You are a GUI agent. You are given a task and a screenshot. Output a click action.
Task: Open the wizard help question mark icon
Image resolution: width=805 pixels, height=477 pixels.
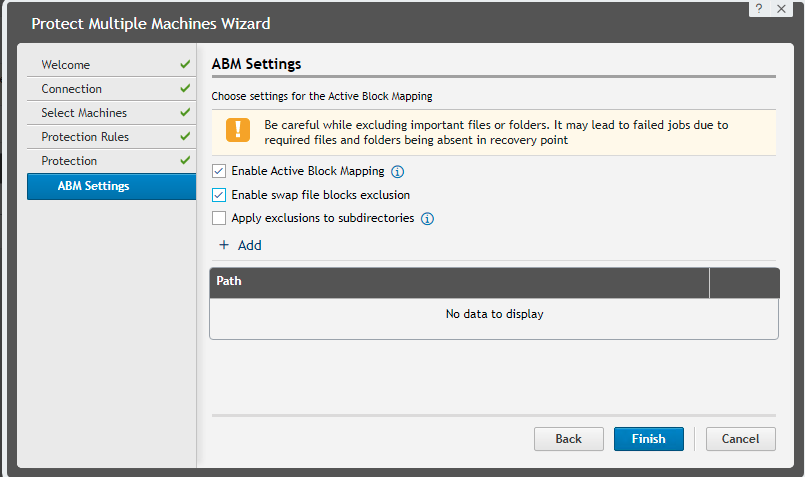click(x=759, y=9)
